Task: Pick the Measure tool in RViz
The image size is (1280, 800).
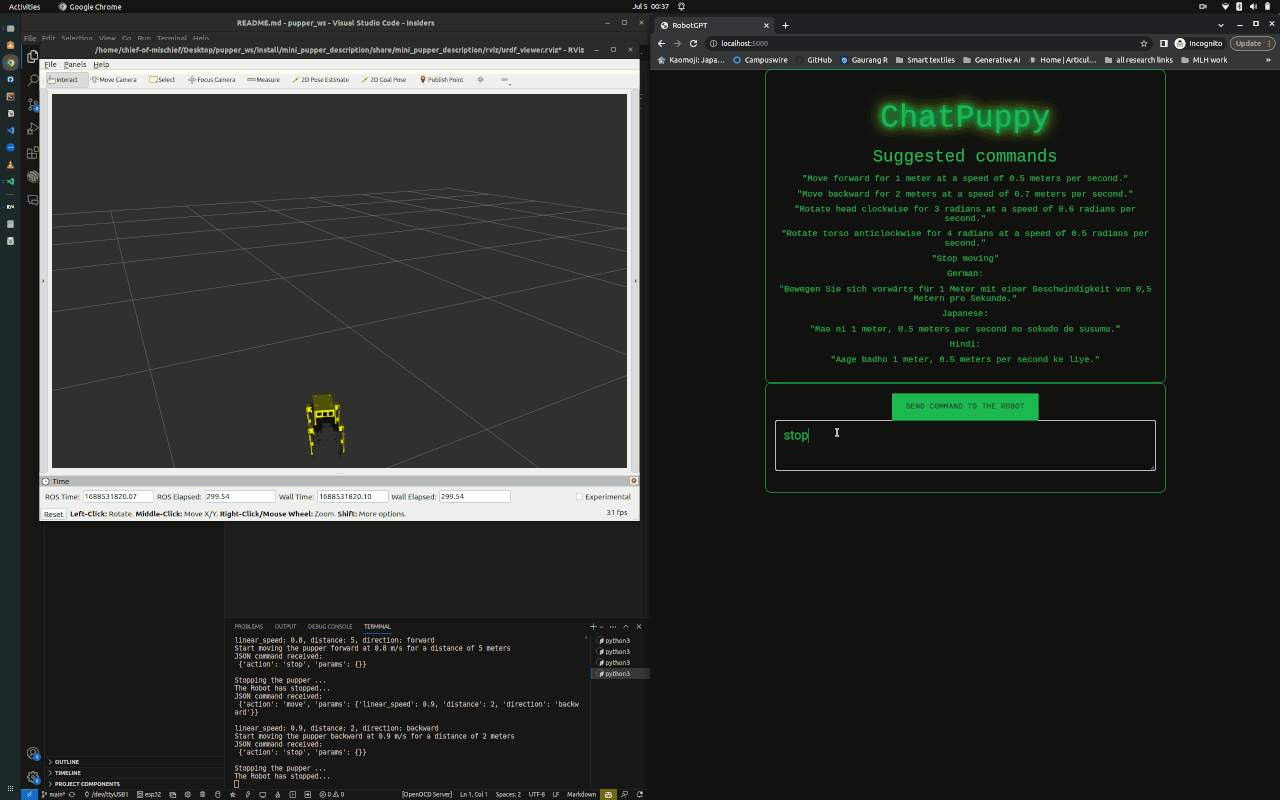Action: (x=264, y=80)
